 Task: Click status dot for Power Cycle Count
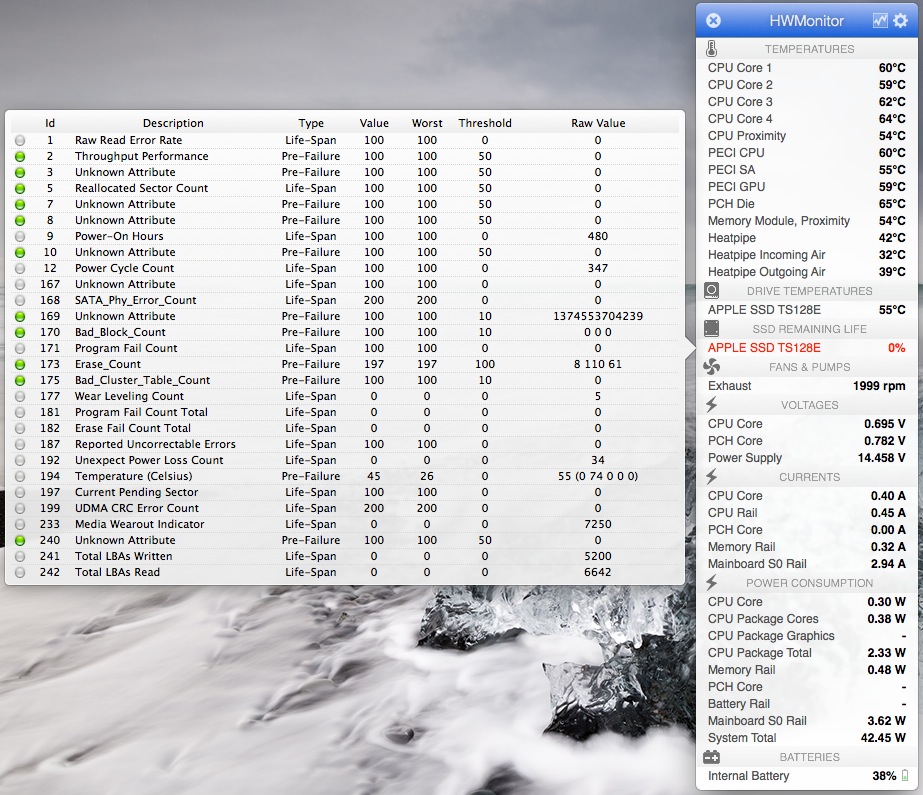[x=20, y=268]
